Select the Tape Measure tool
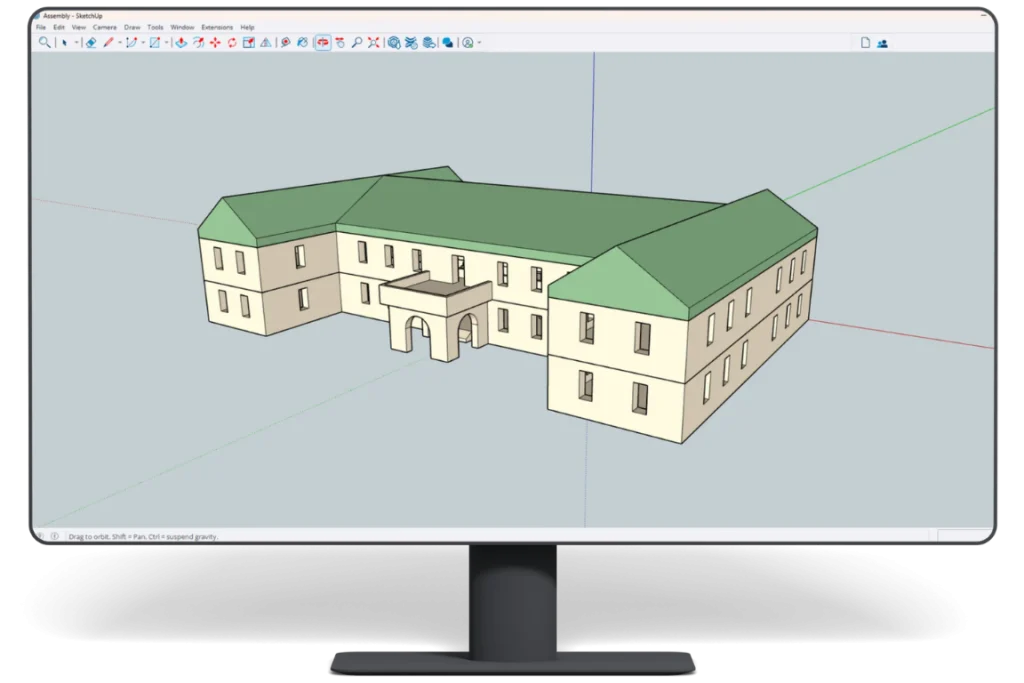Screen dimensions: 1024x683 286,42
